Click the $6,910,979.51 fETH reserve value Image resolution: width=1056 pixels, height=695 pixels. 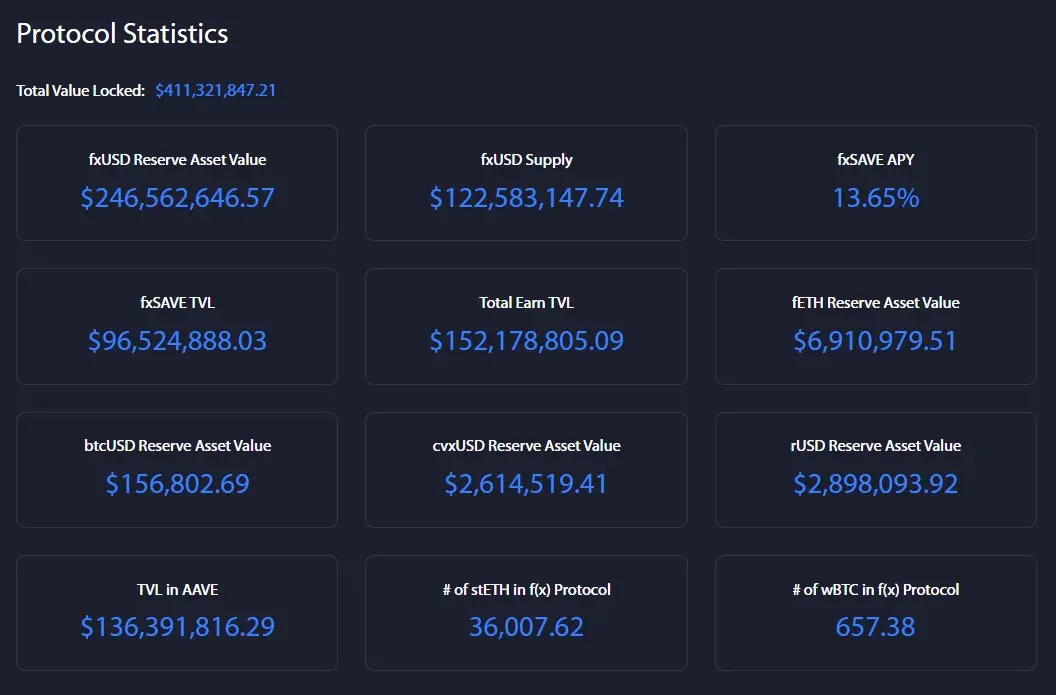[876, 341]
